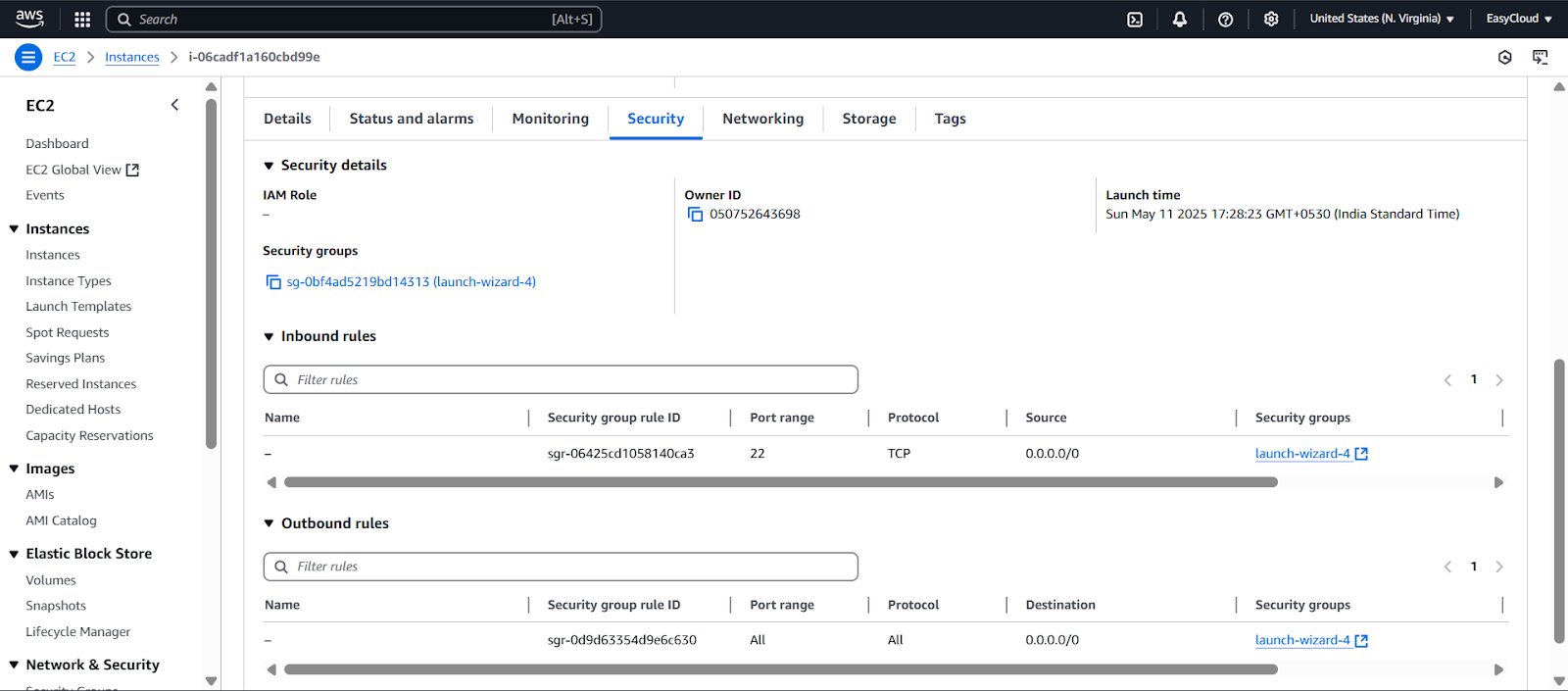Collapse the EC2 sidebar with the arrow

(174, 105)
